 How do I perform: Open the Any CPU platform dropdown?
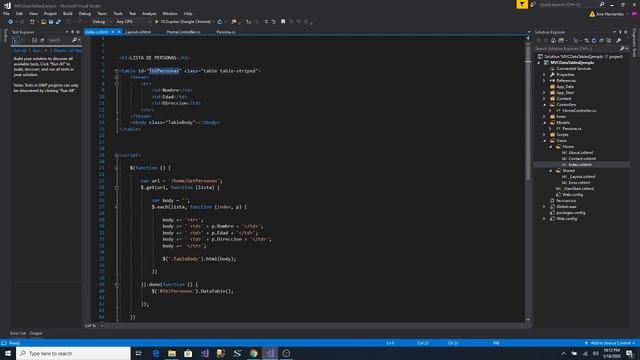pos(133,22)
